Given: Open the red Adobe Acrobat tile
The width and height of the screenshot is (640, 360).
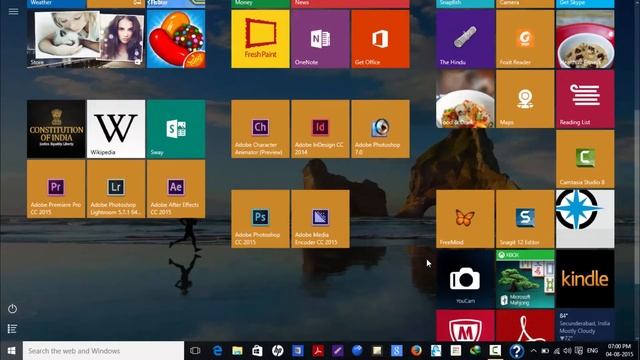Looking at the screenshot, I should pyautogui.click(x=525, y=326).
